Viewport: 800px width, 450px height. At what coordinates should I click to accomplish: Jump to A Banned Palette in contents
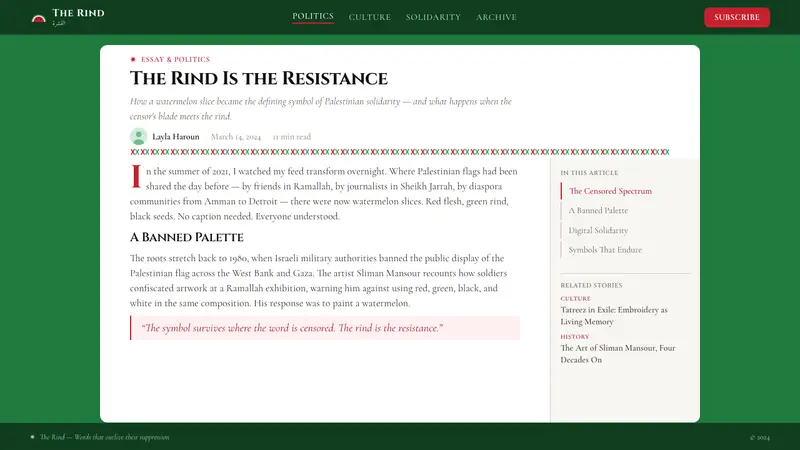point(598,210)
